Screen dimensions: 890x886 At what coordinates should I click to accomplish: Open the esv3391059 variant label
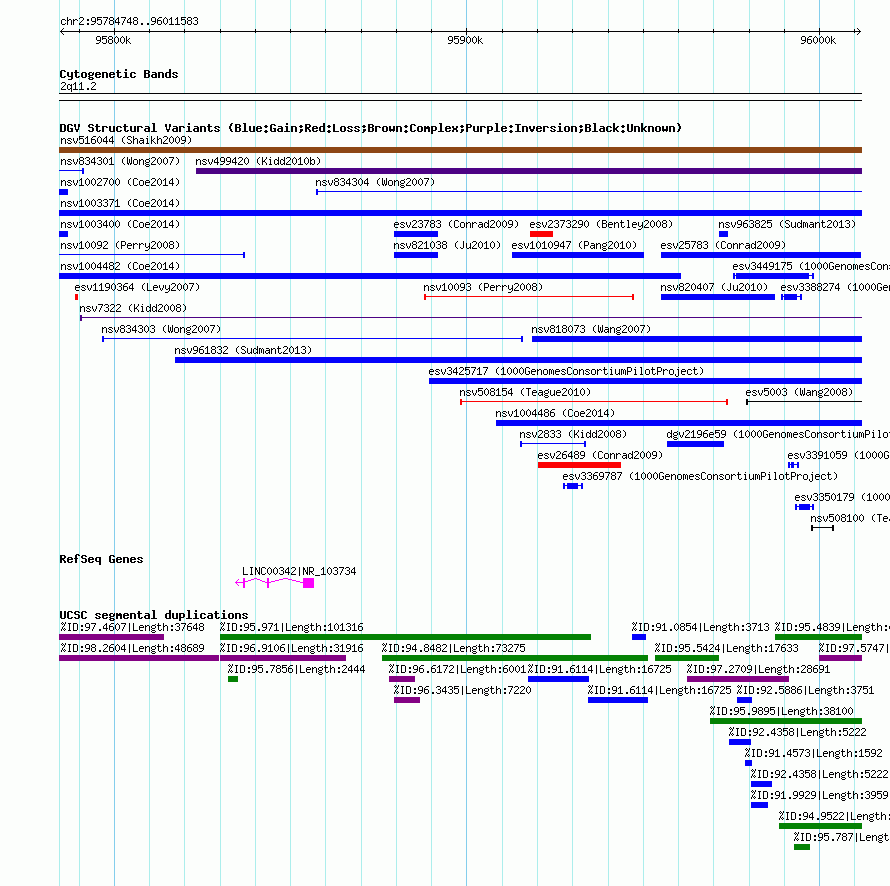point(838,455)
